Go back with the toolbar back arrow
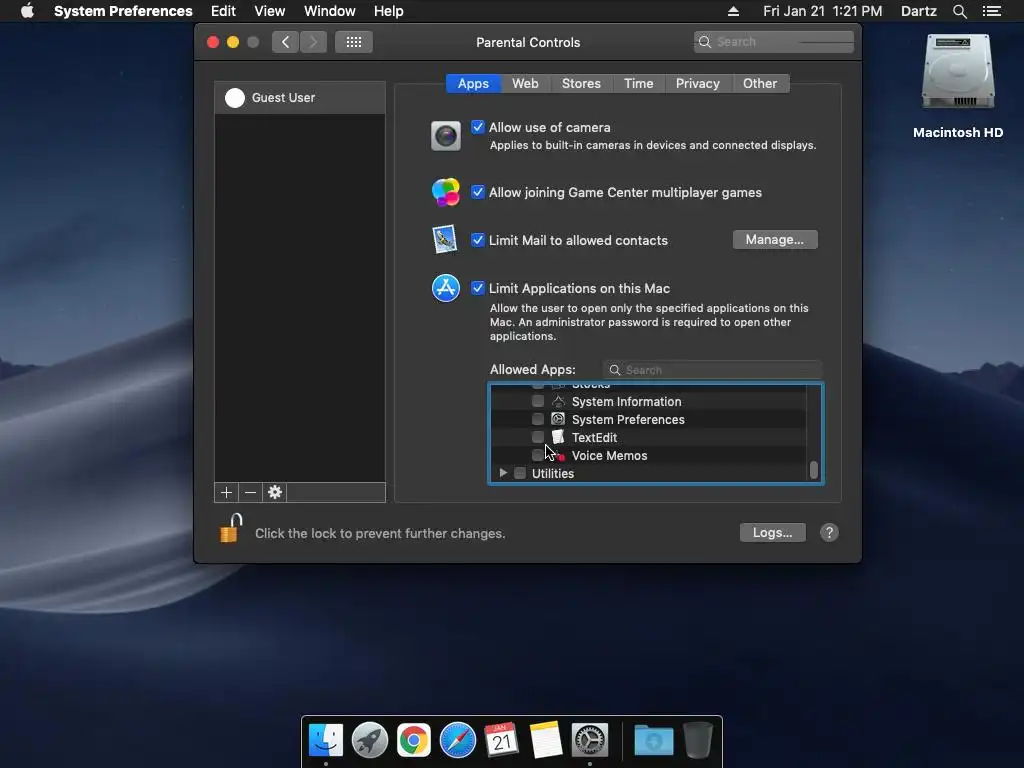This screenshot has height=768, width=1024. pyautogui.click(x=285, y=42)
